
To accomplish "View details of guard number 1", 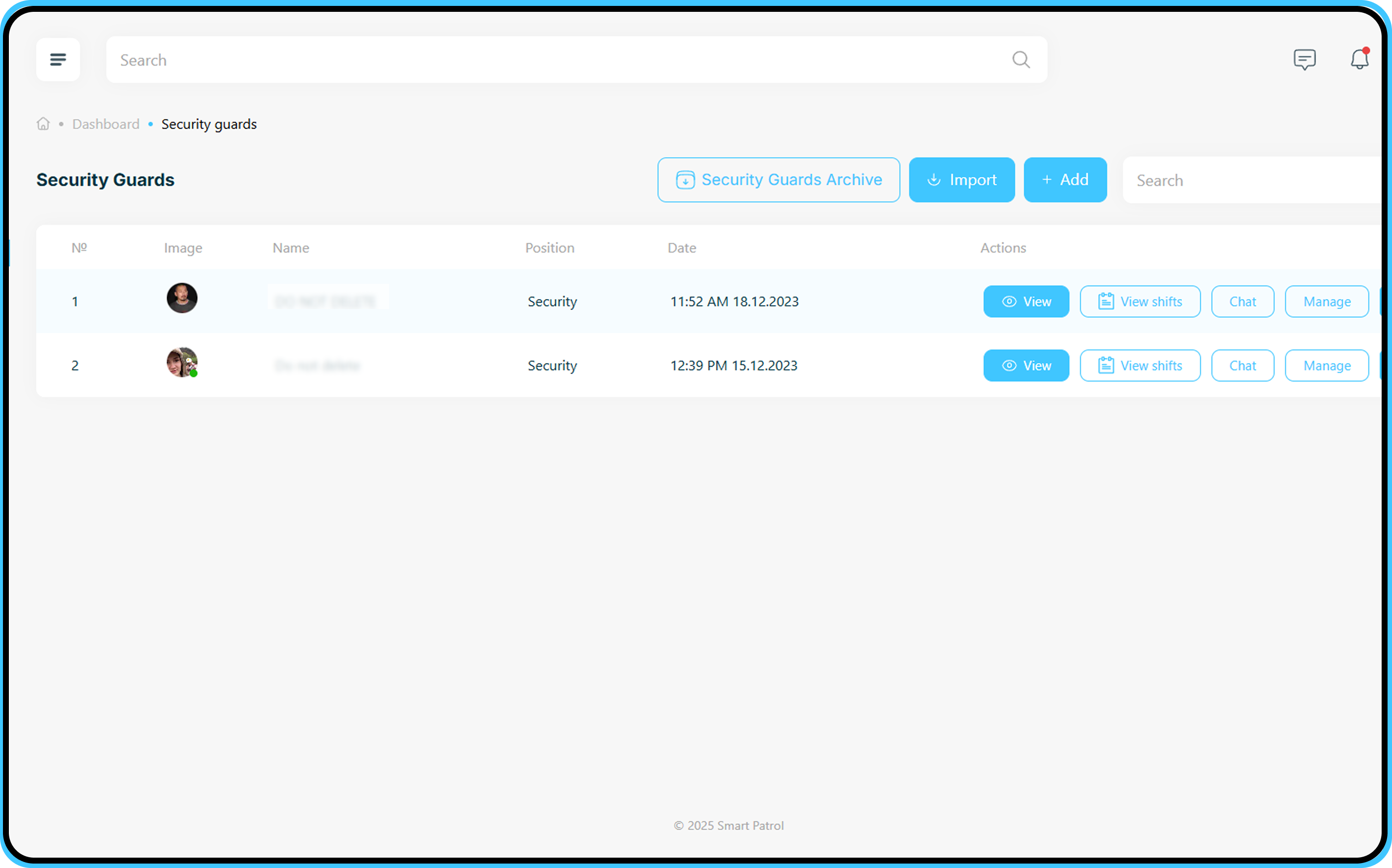I will coord(1026,301).
